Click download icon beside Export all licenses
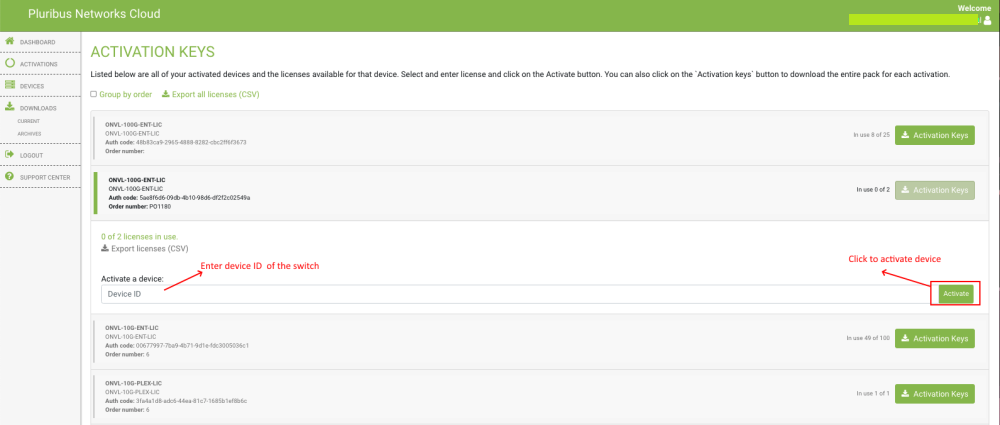Image resolution: width=1000 pixels, height=425 pixels. 165,94
